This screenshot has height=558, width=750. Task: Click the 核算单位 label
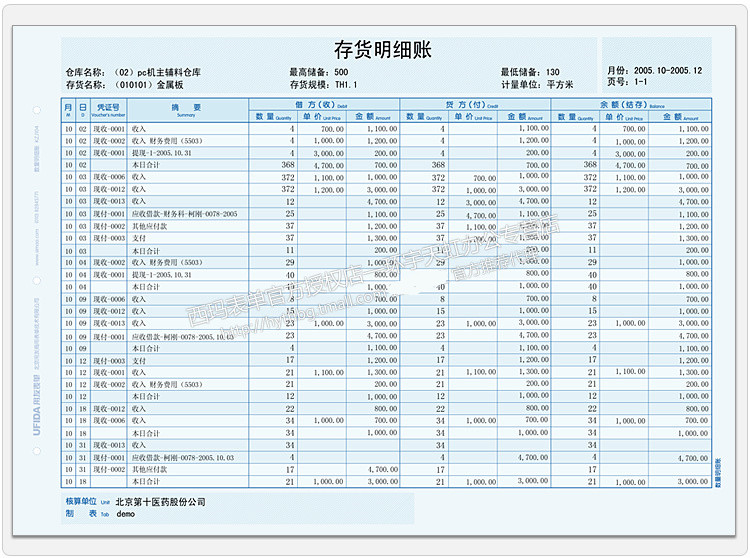(81, 501)
